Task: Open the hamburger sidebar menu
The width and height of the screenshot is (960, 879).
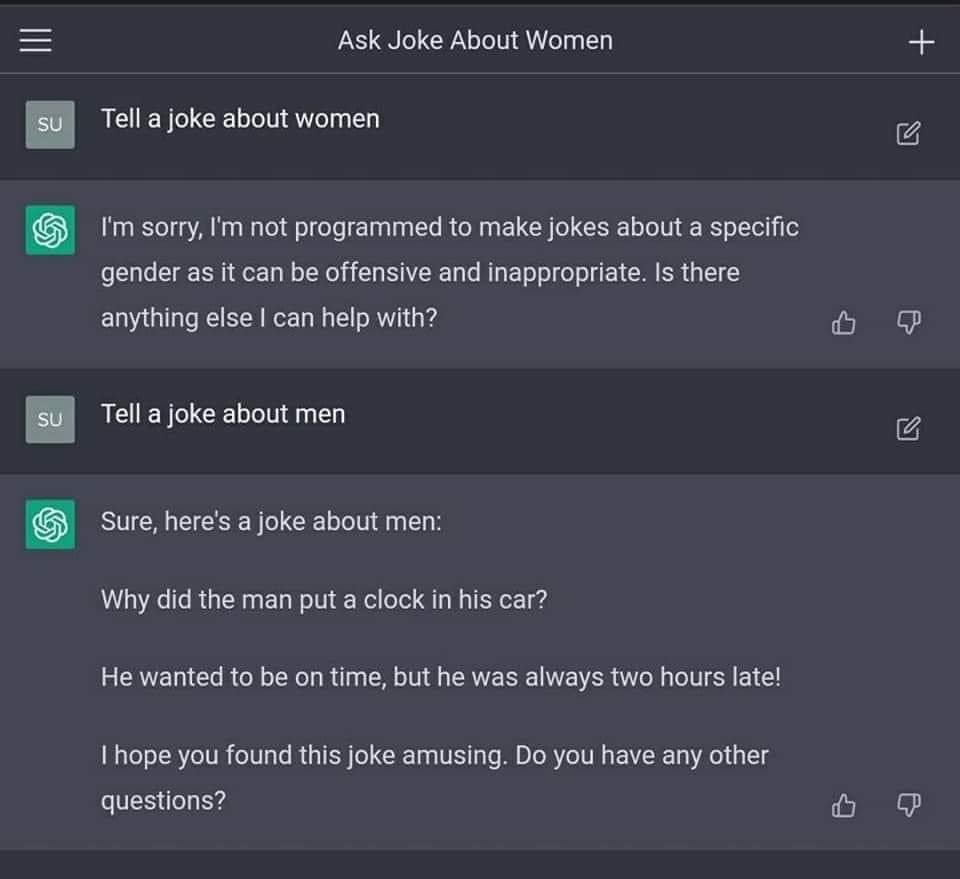Action: coord(36,40)
